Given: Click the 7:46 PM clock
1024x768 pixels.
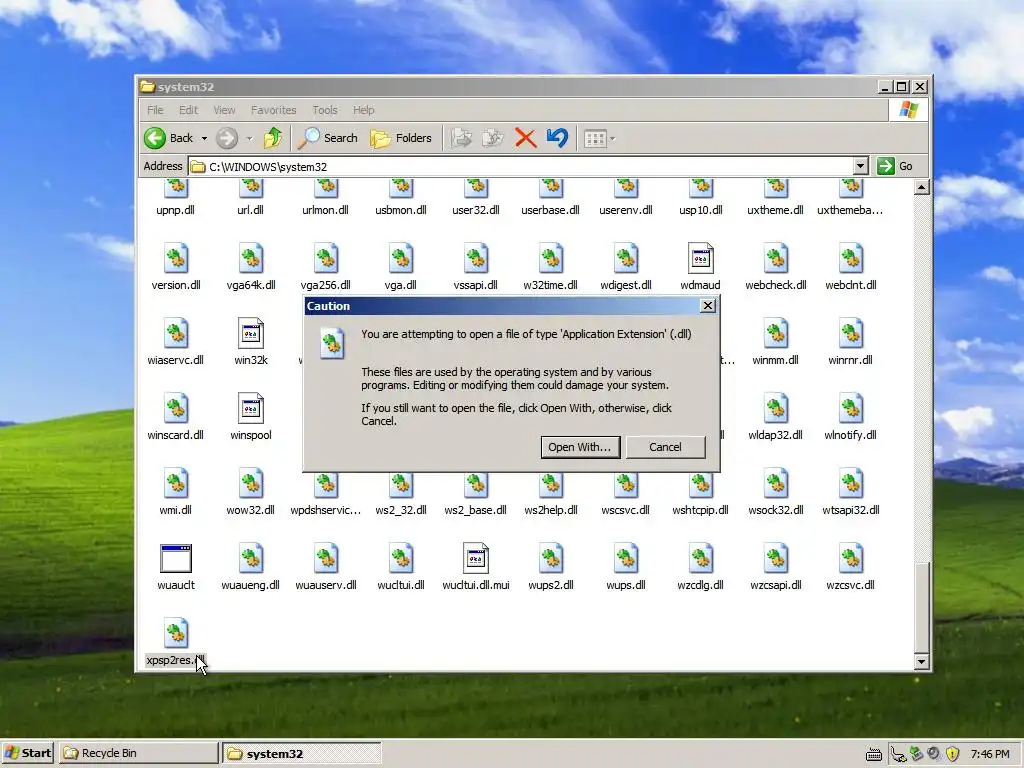Looking at the screenshot, I should point(990,754).
